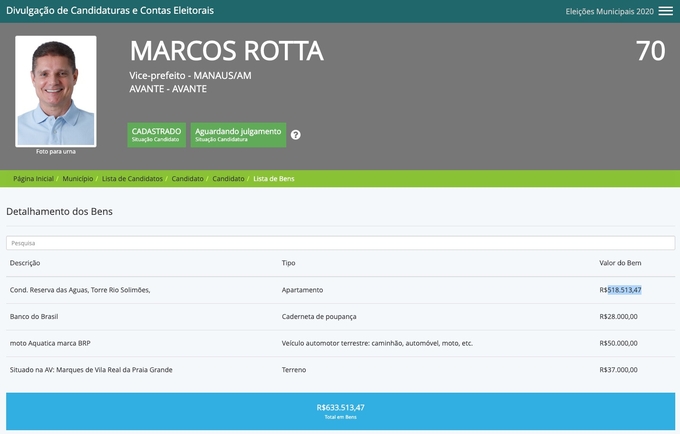Sort by the Tipo column header
This screenshot has height=434, width=680.
pyautogui.click(x=289, y=263)
